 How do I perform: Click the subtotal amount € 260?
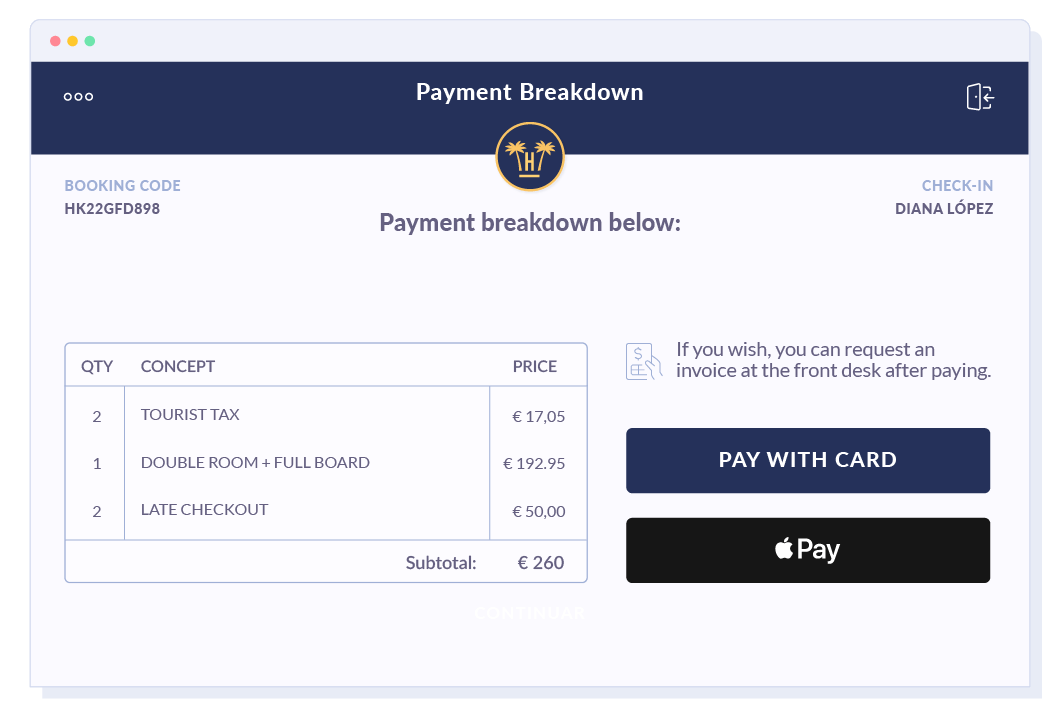[x=541, y=562]
